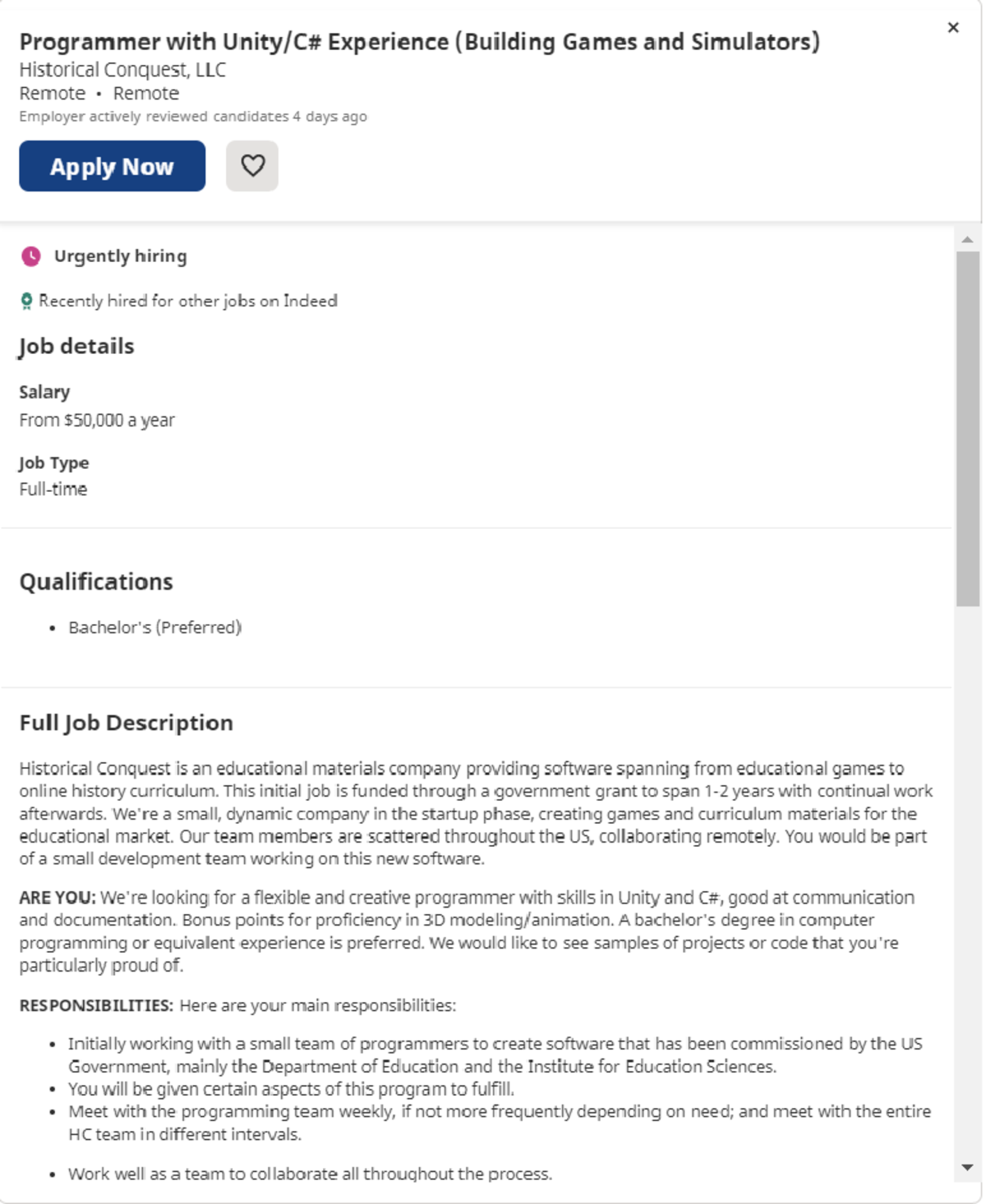
Task: Open the Job details section header
Action: (76, 345)
